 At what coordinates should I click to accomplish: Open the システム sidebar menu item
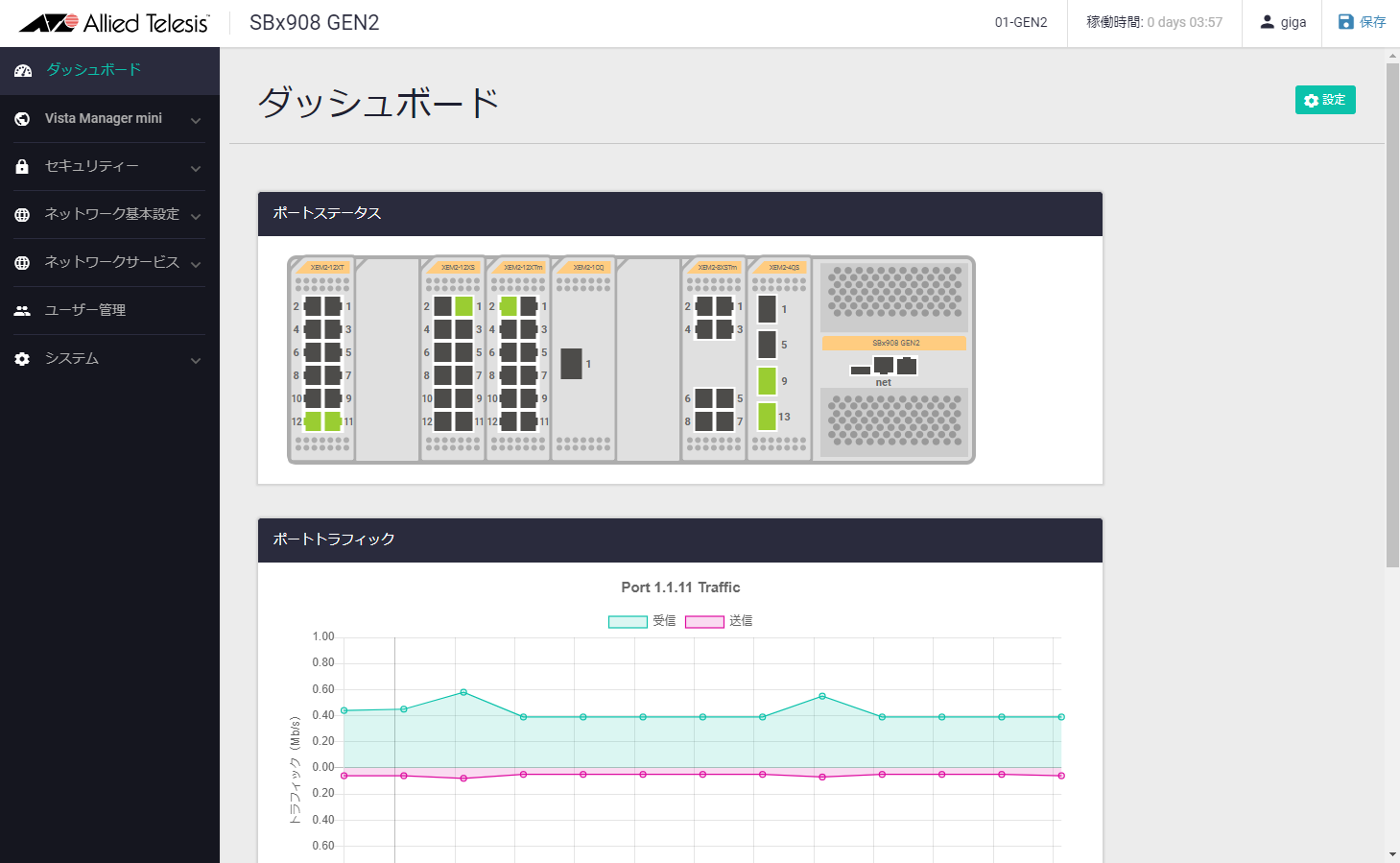pos(109,358)
